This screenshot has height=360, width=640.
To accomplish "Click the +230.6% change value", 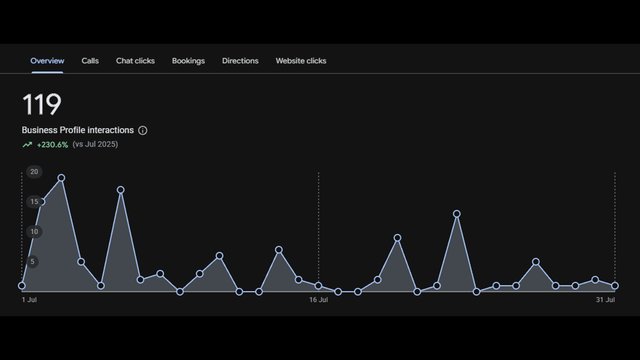I will (52, 144).
